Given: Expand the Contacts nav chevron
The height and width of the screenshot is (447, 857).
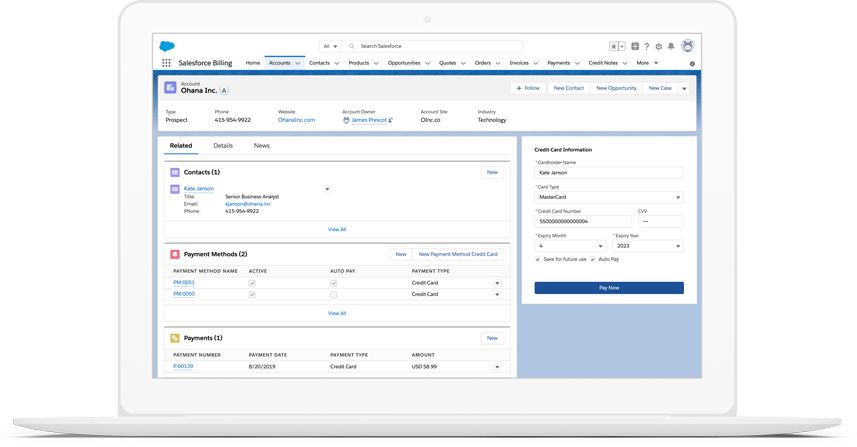Looking at the screenshot, I should 337,63.
